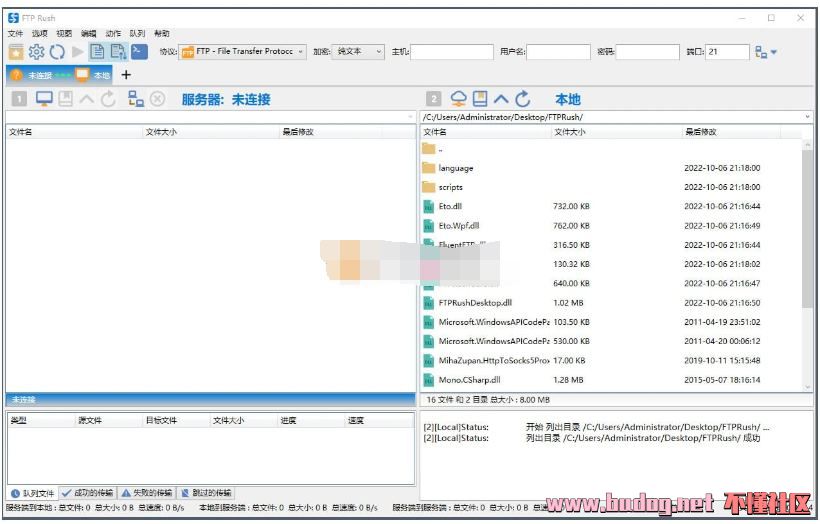This screenshot has width=820, height=524.
Task: Select the parent folder '..' row
Action: pyautogui.click(x=610, y=150)
